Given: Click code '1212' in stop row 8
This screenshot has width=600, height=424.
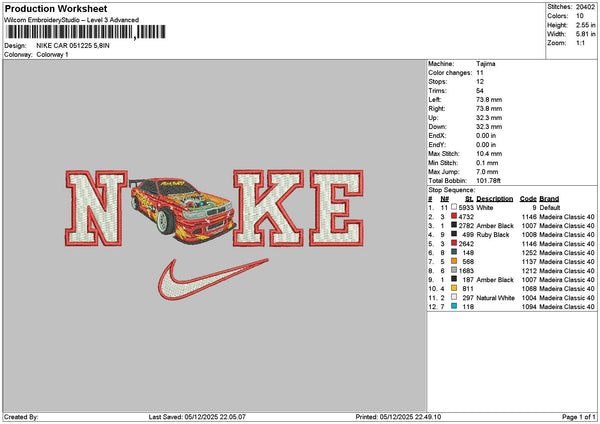Looking at the screenshot, I should point(529,271).
